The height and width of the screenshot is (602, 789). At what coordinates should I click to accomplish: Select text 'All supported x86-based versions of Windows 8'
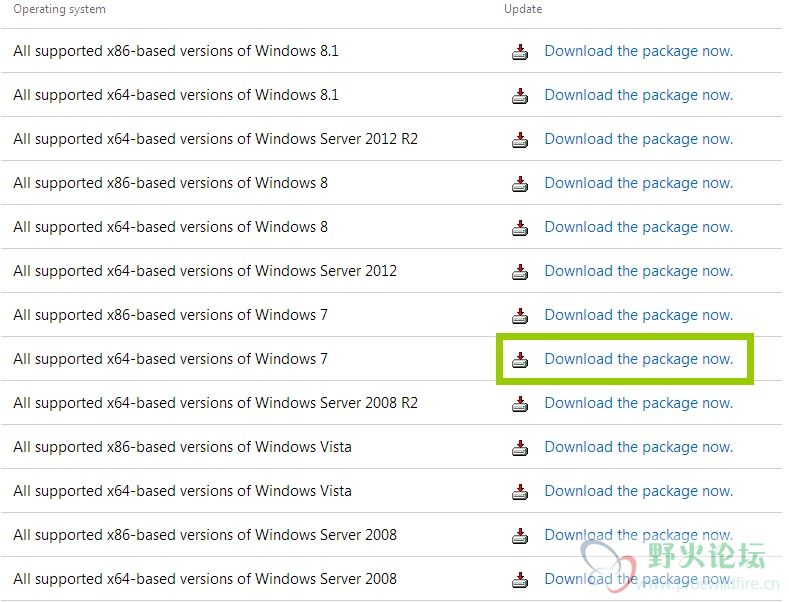(x=171, y=183)
